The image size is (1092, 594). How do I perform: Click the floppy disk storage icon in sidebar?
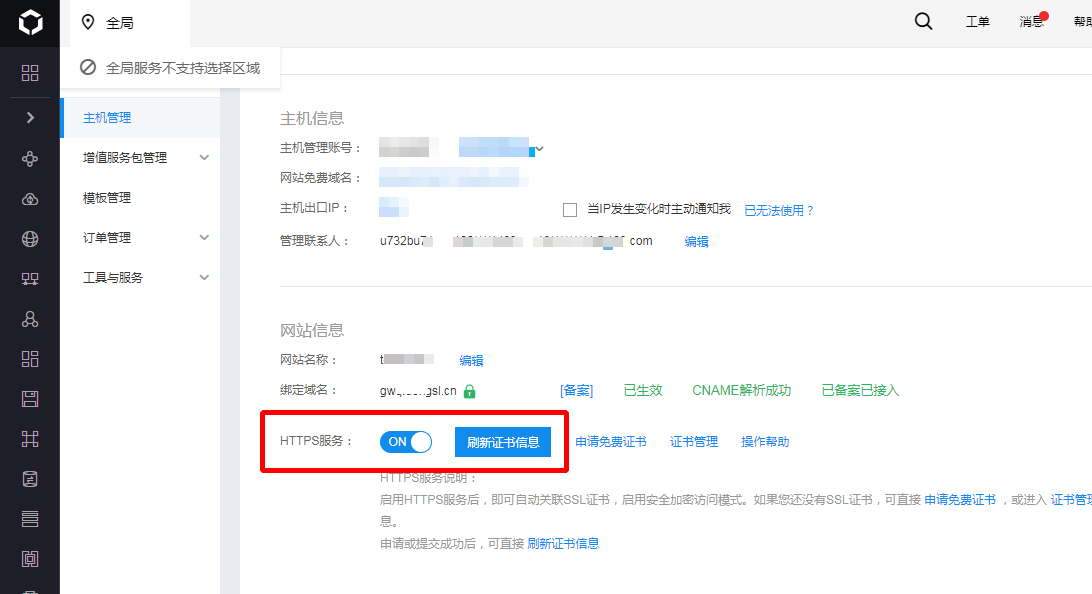coord(30,399)
